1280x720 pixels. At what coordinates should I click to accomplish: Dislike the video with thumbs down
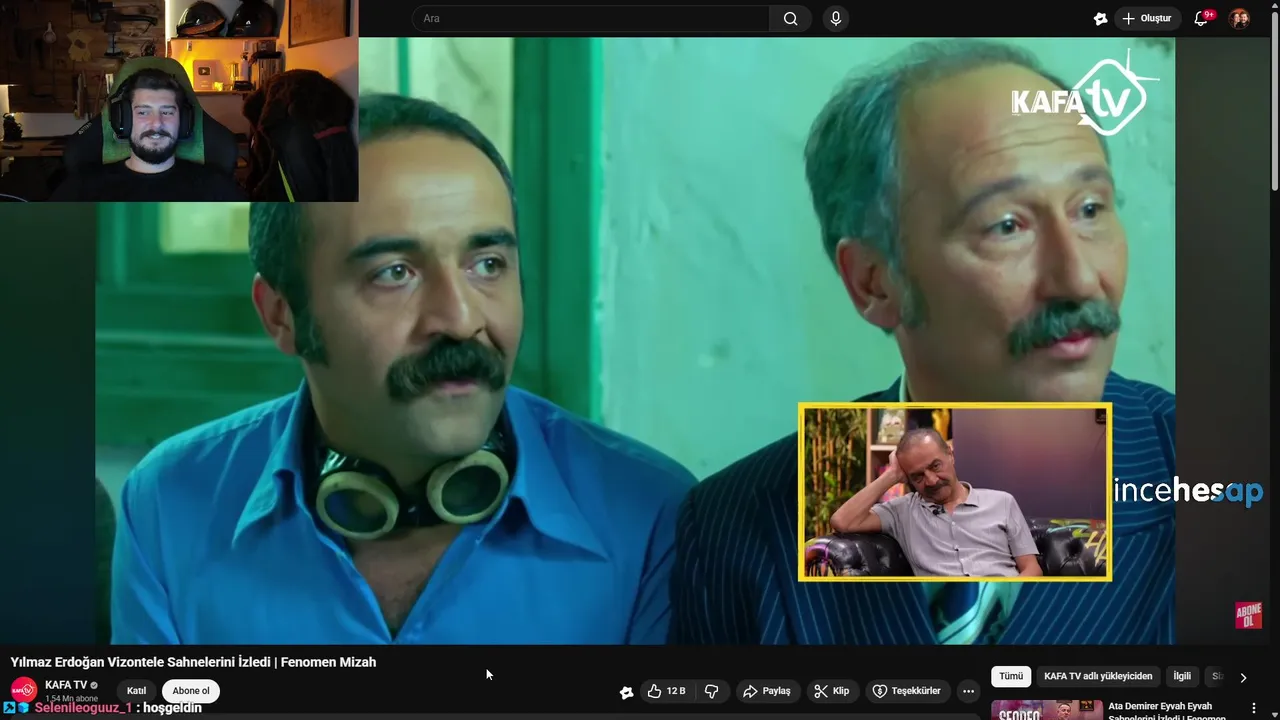pyautogui.click(x=712, y=691)
